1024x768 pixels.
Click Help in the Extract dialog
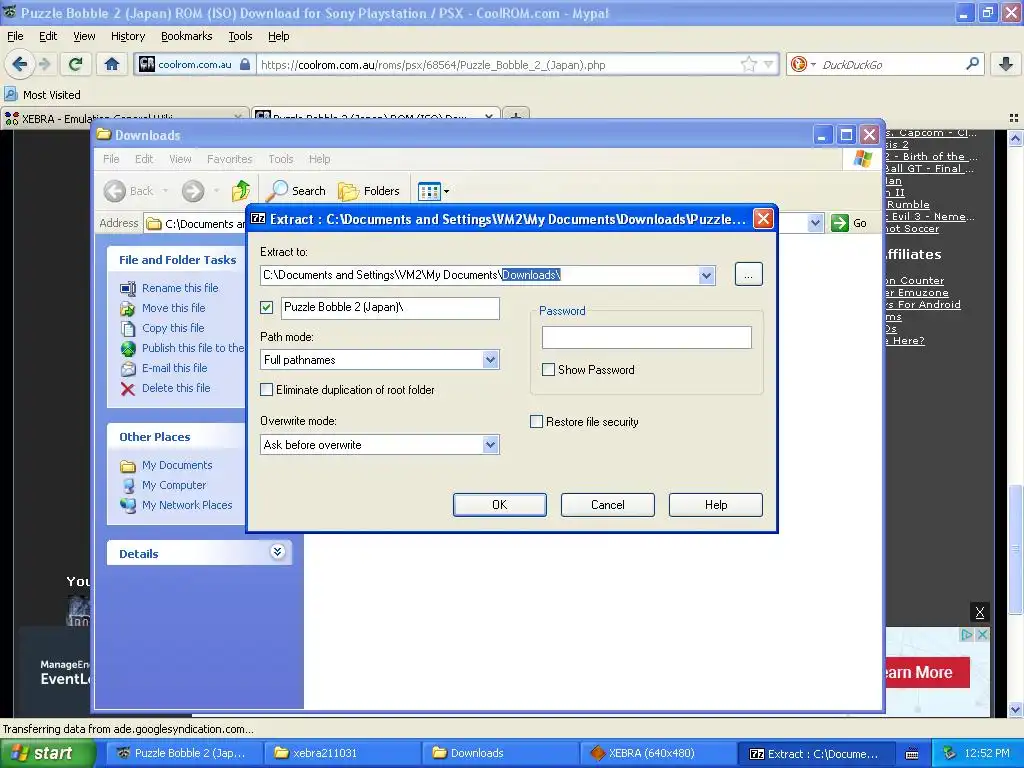[716, 505]
